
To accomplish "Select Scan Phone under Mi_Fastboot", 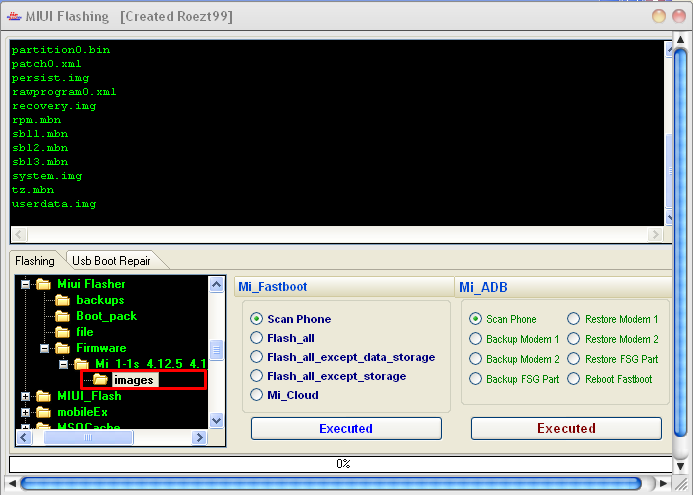I will [256, 319].
